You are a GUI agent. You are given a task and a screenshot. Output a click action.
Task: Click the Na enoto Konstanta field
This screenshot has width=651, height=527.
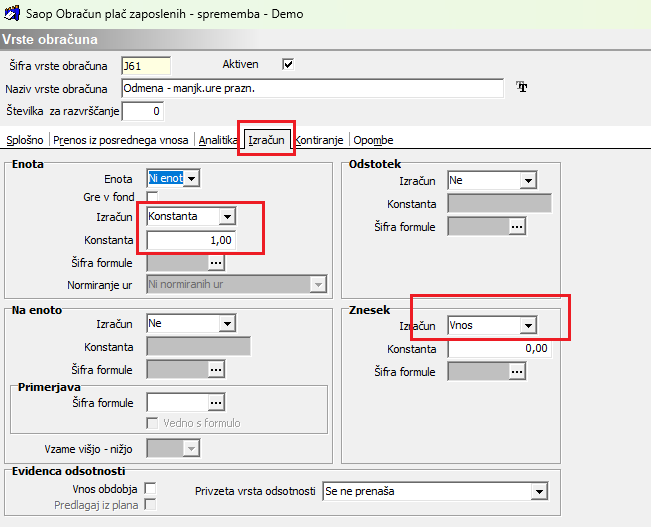(198, 347)
